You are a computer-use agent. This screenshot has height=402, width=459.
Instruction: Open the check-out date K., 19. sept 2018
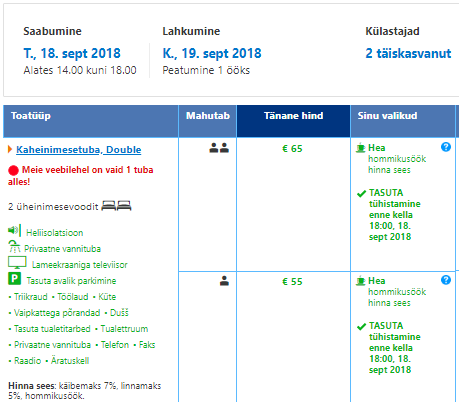click(x=212, y=53)
